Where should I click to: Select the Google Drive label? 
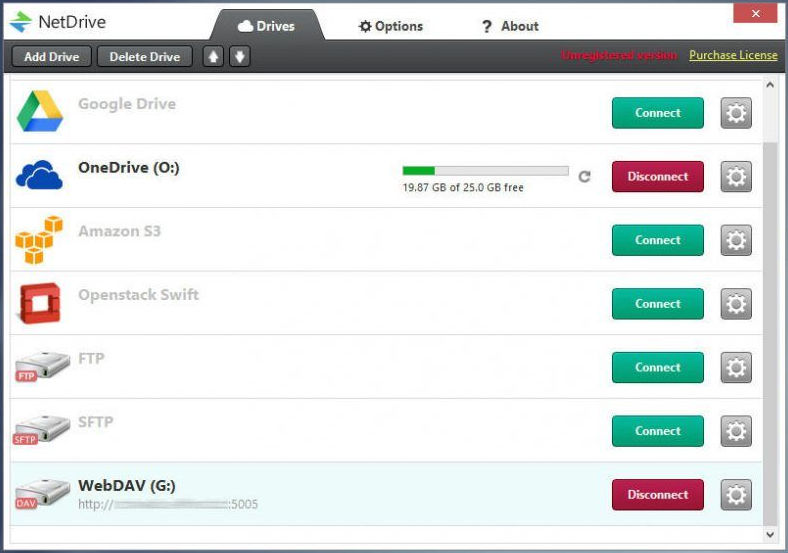127,104
